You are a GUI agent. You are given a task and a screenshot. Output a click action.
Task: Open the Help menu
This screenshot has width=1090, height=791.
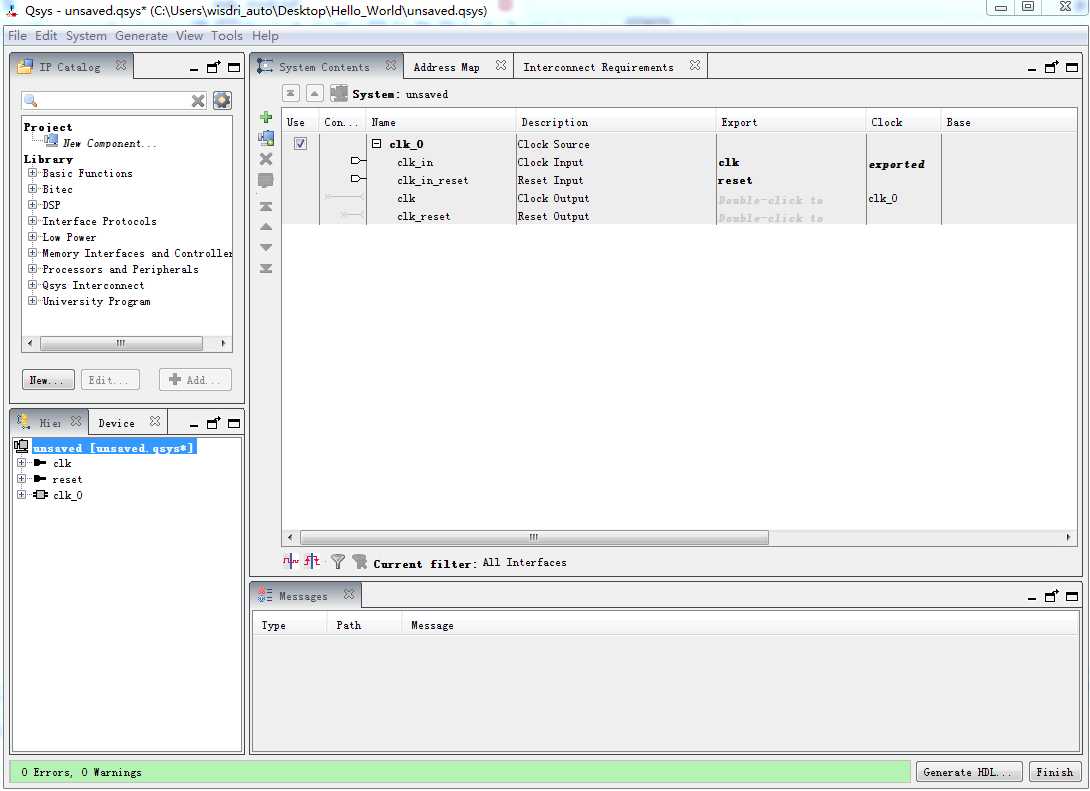click(265, 35)
